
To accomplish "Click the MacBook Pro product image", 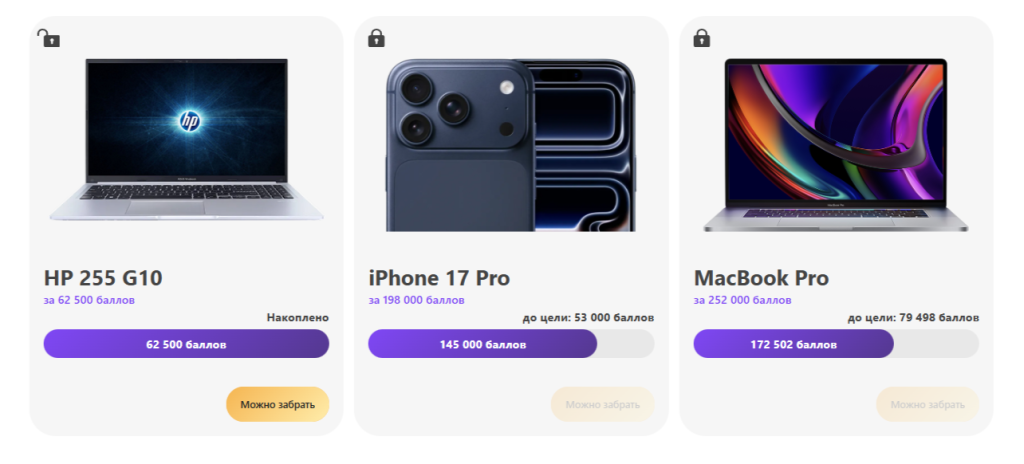I will pyautogui.click(x=835, y=145).
